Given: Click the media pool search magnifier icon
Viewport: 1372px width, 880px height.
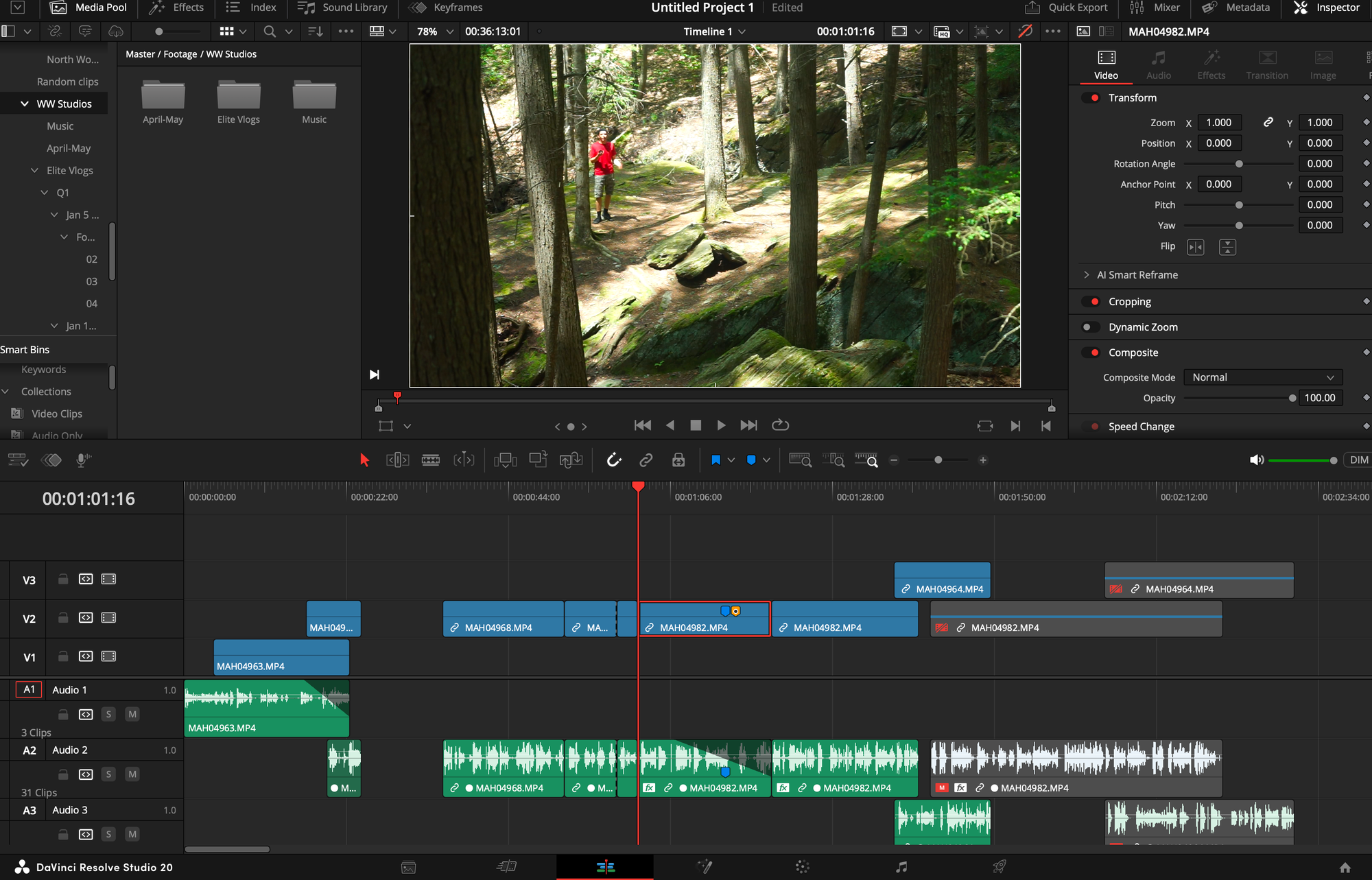Looking at the screenshot, I should [270, 32].
